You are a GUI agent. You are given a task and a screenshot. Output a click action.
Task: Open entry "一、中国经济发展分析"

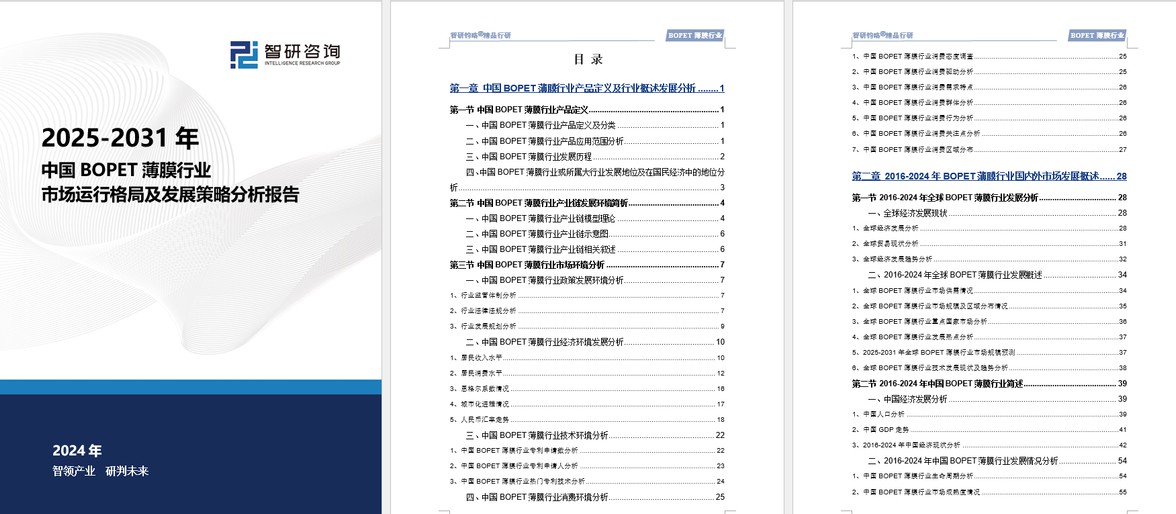click(x=998, y=399)
